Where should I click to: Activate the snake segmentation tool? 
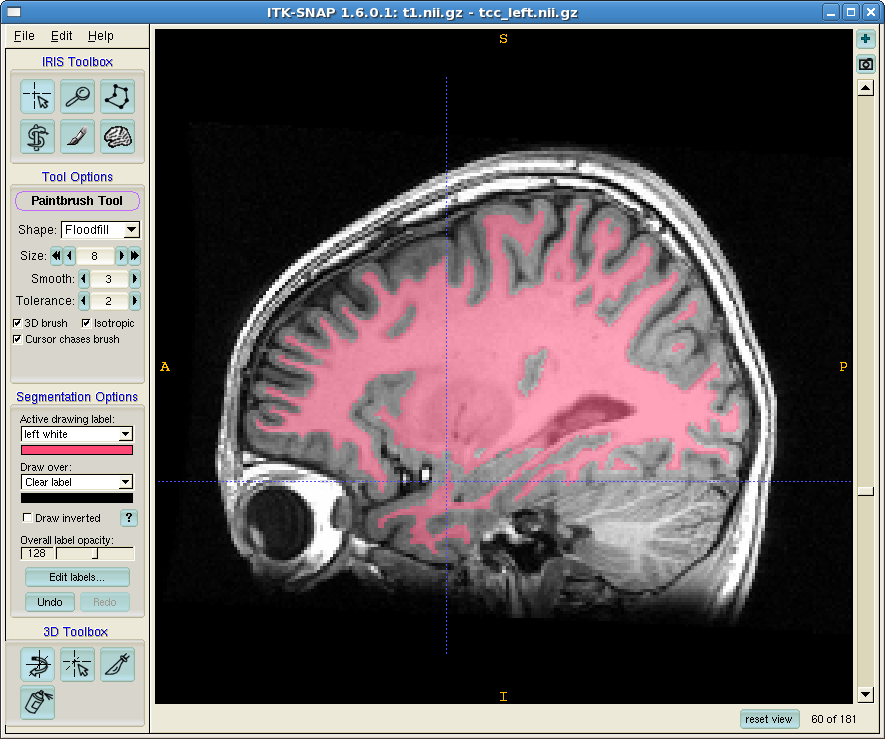pyautogui.click(x=37, y=137)
